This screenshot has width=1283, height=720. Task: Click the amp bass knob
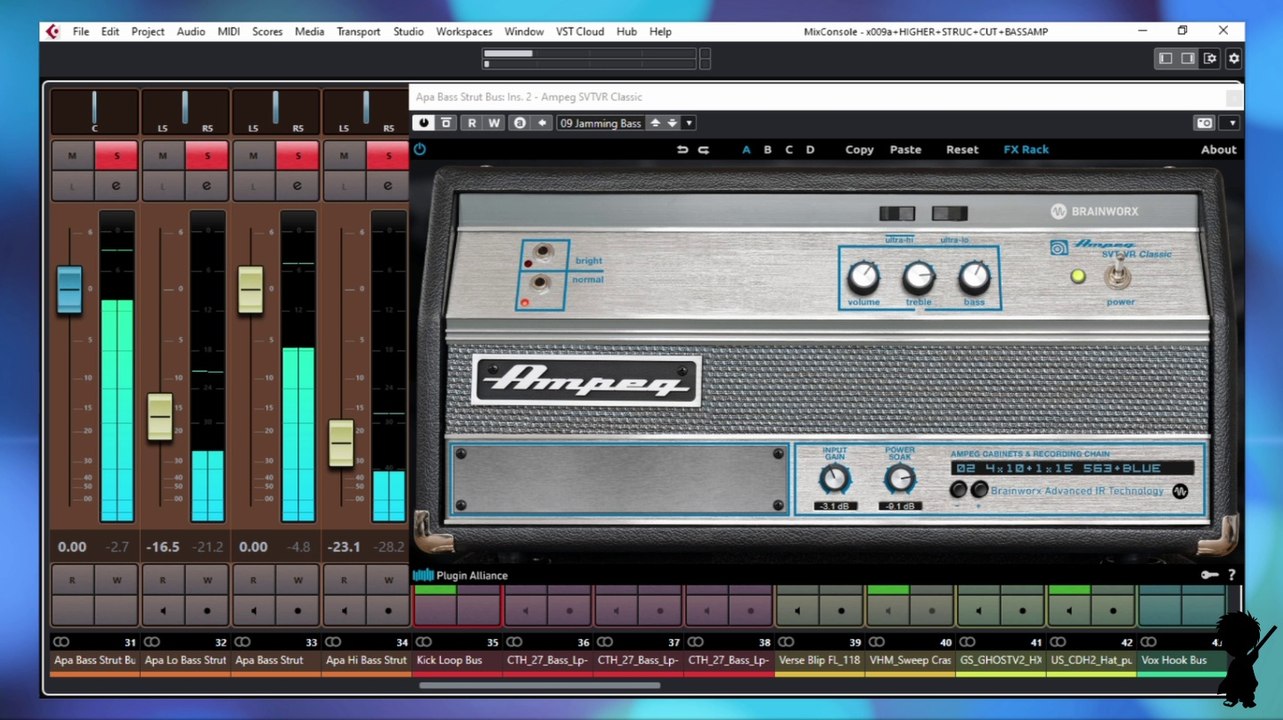click(974, 277)
